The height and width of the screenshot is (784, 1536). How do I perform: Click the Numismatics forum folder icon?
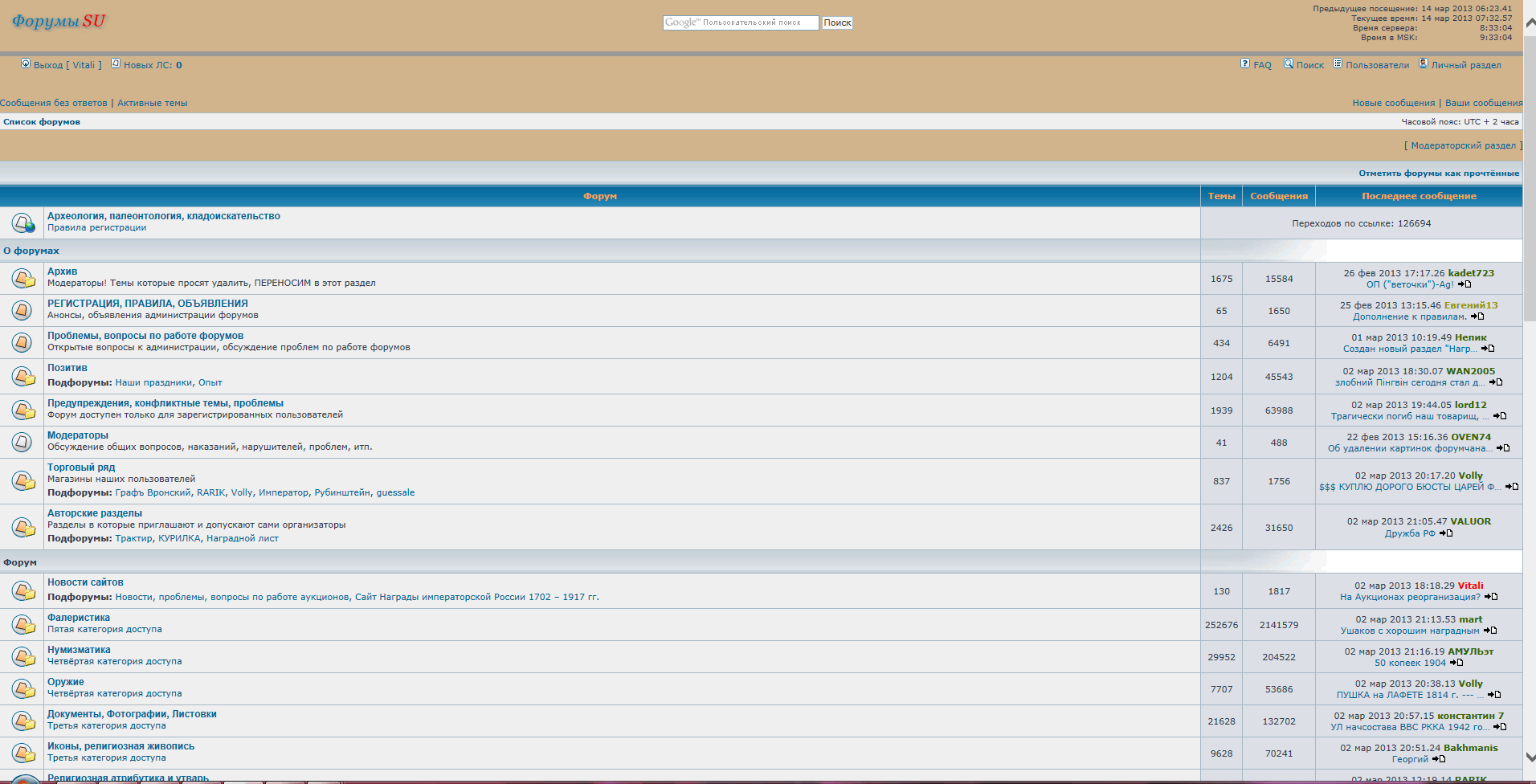(23, 657)
